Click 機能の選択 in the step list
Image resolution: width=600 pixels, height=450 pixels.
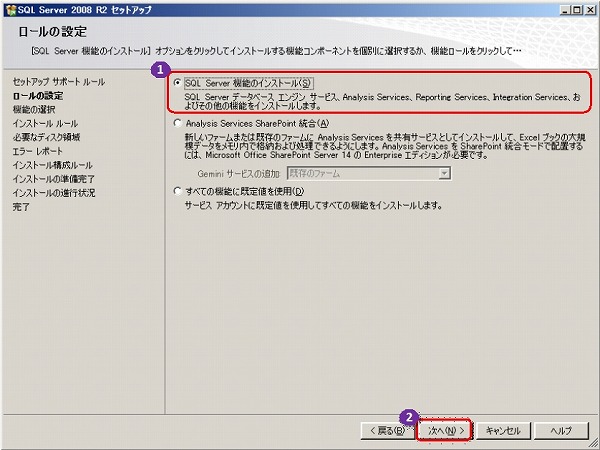click(34, 109)
